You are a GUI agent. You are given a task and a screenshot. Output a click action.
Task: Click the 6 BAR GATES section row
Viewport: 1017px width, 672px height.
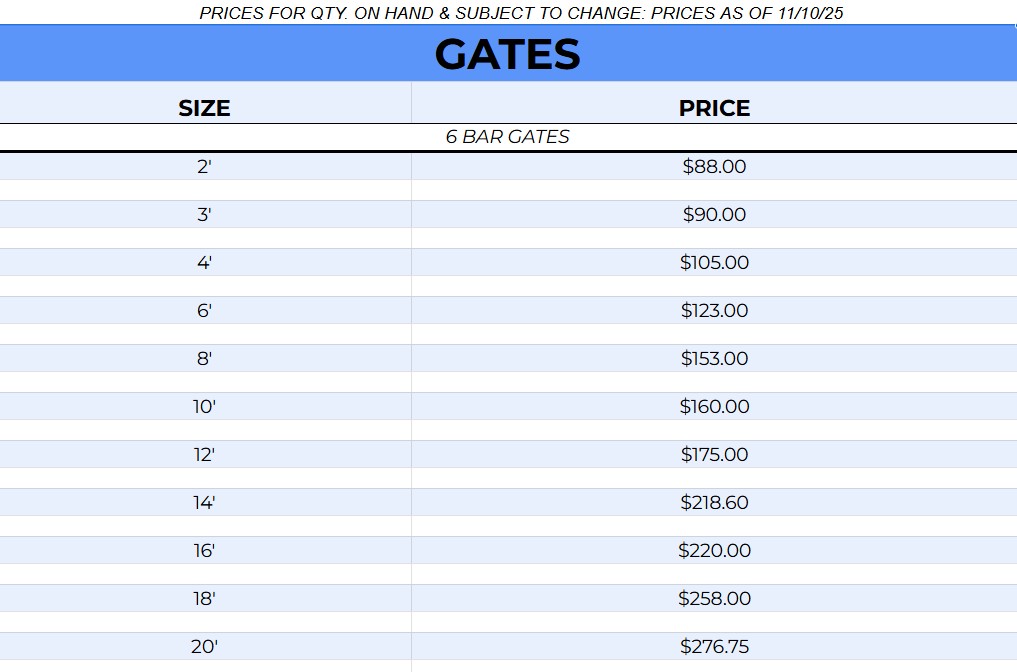(x=507, y=137)
